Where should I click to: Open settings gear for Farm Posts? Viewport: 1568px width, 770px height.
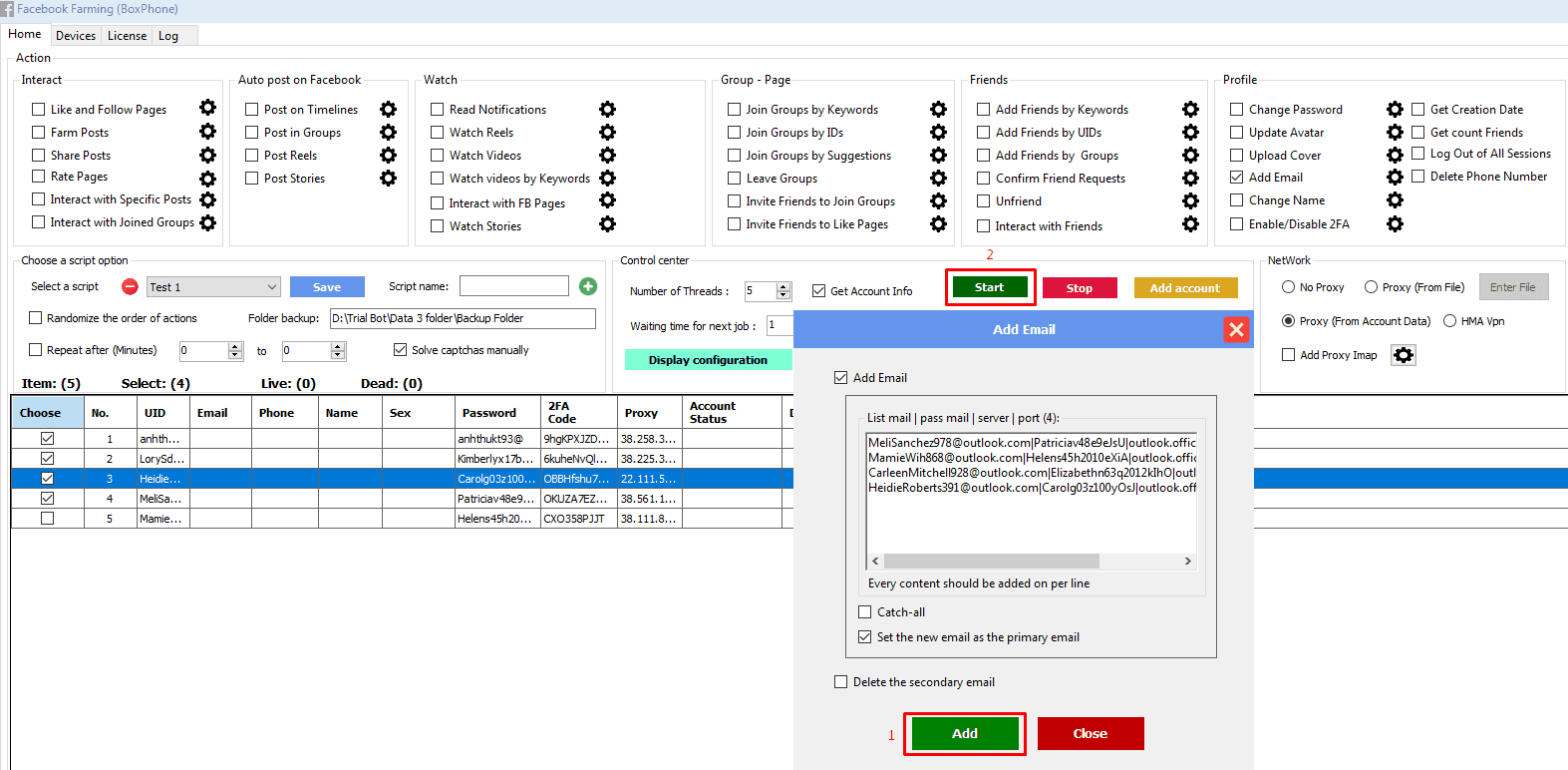point(207,131)
